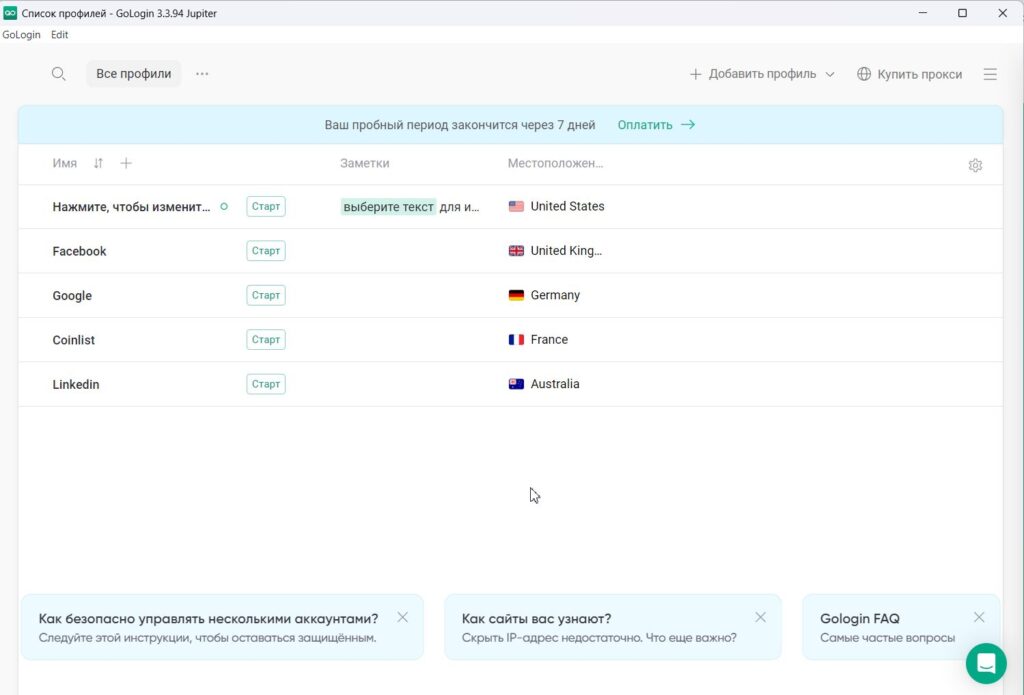
Task: Close the Как сайты вас узнают card
Action: click(x=760, y=617)
